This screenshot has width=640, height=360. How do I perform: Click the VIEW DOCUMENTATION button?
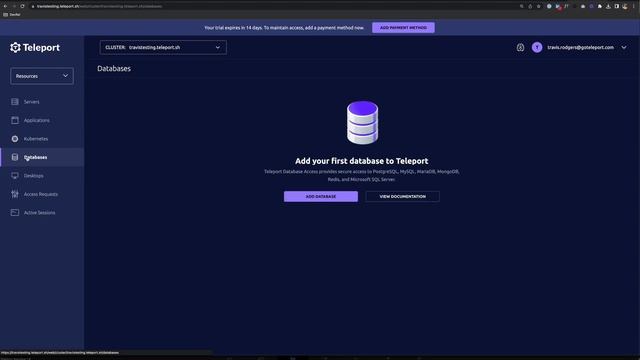click(402, 196)
